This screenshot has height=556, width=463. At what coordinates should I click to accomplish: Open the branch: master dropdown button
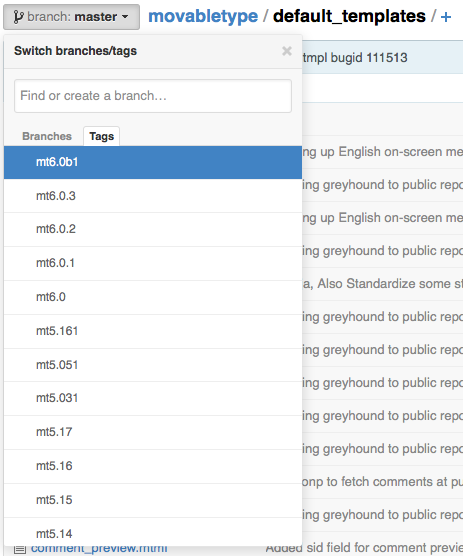[71, 17]
